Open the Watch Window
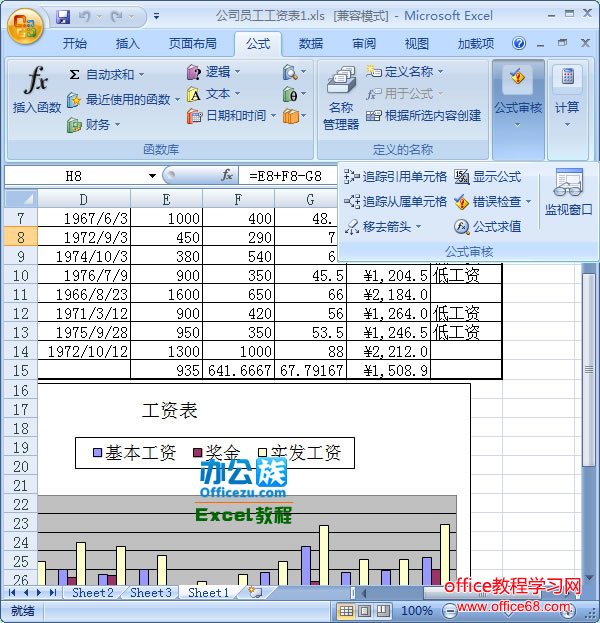The height and width of the screenshot is (623, 600). (568, 192)
